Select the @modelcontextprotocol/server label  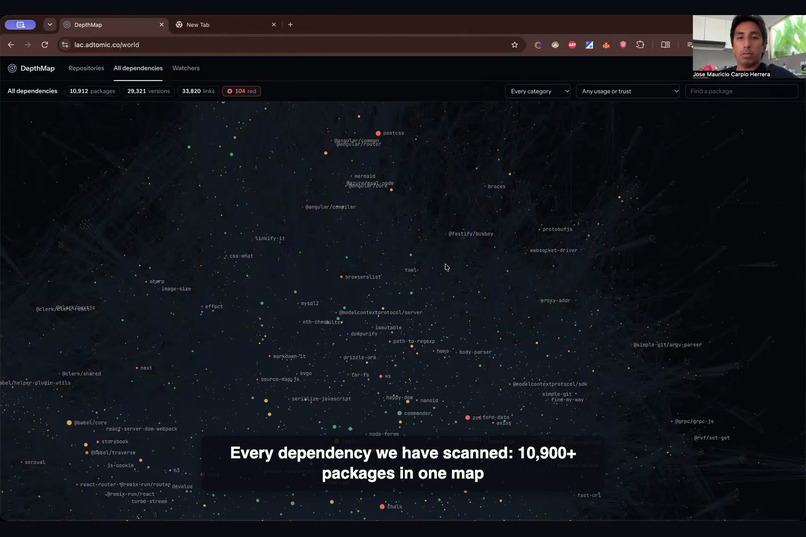click(381, 312)
